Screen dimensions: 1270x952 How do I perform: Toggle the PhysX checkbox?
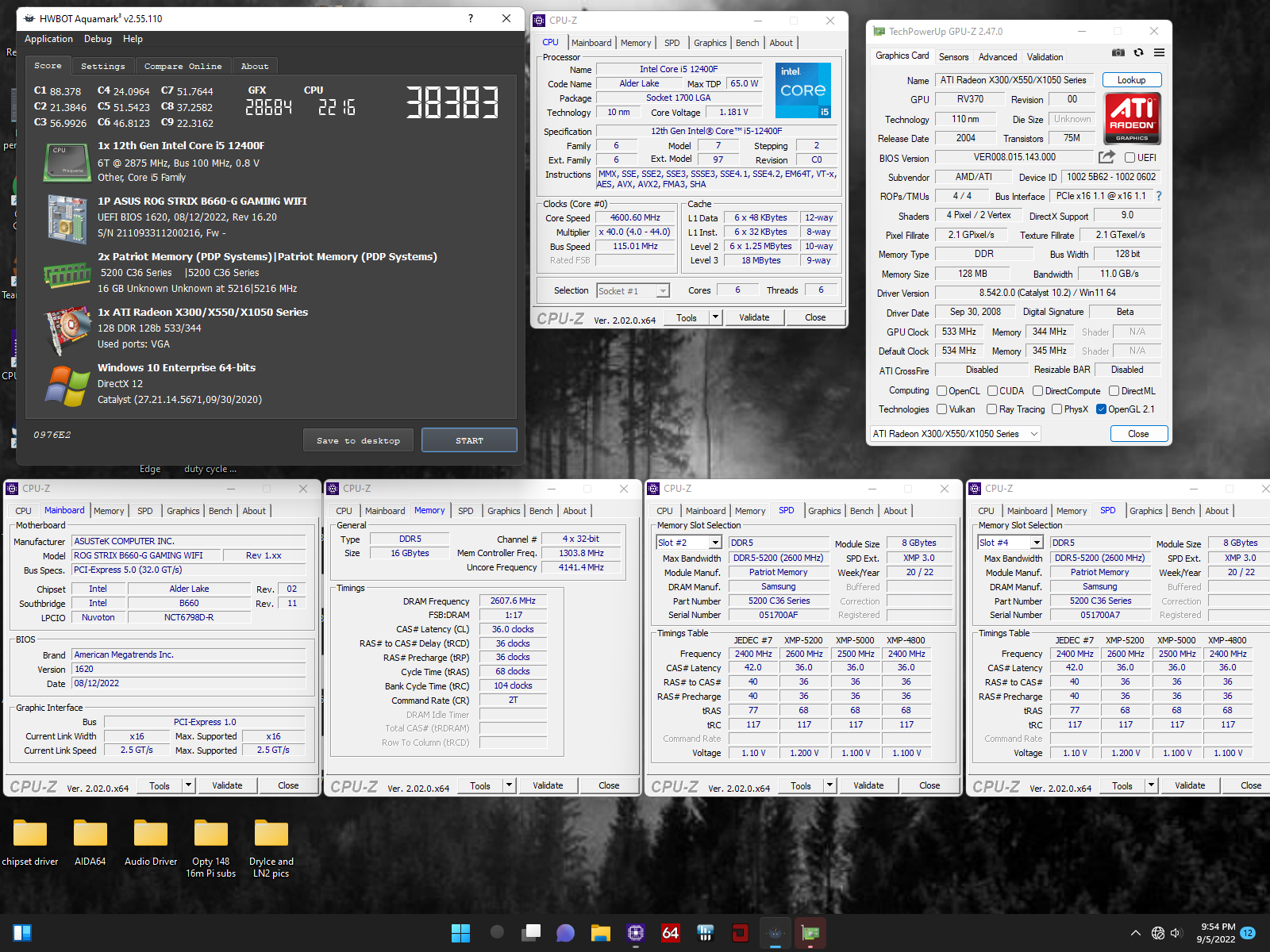tap(1056, 409)
